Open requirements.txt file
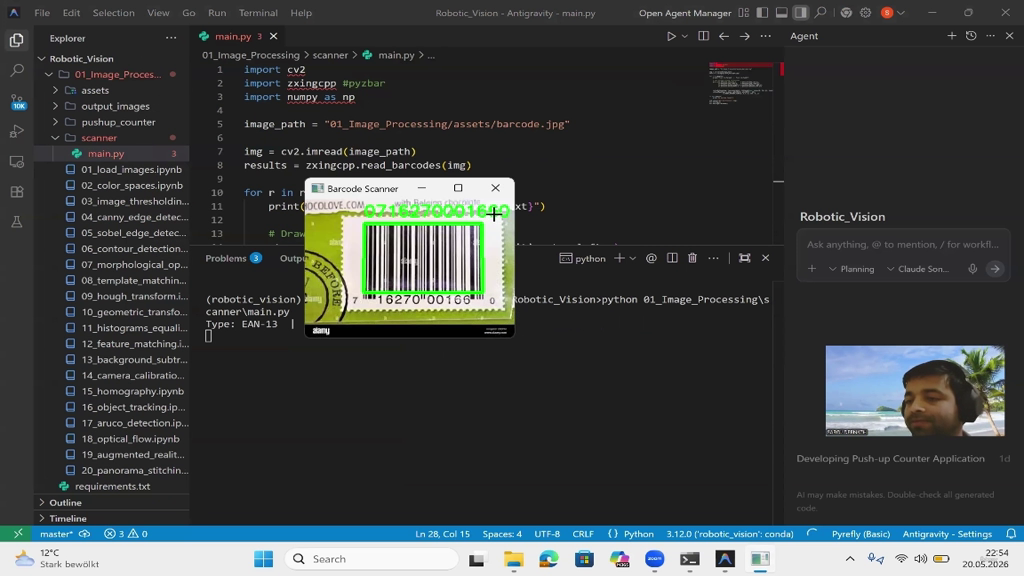The height and width of the screenshot is (576, 1024). pyautogui.click(x=112, y=487)
